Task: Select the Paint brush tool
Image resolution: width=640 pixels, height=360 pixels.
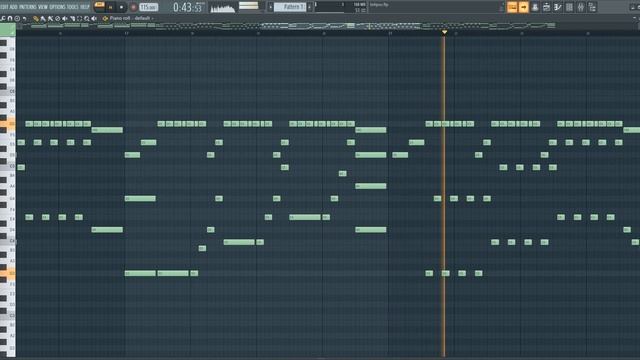Action: [43, 18]
